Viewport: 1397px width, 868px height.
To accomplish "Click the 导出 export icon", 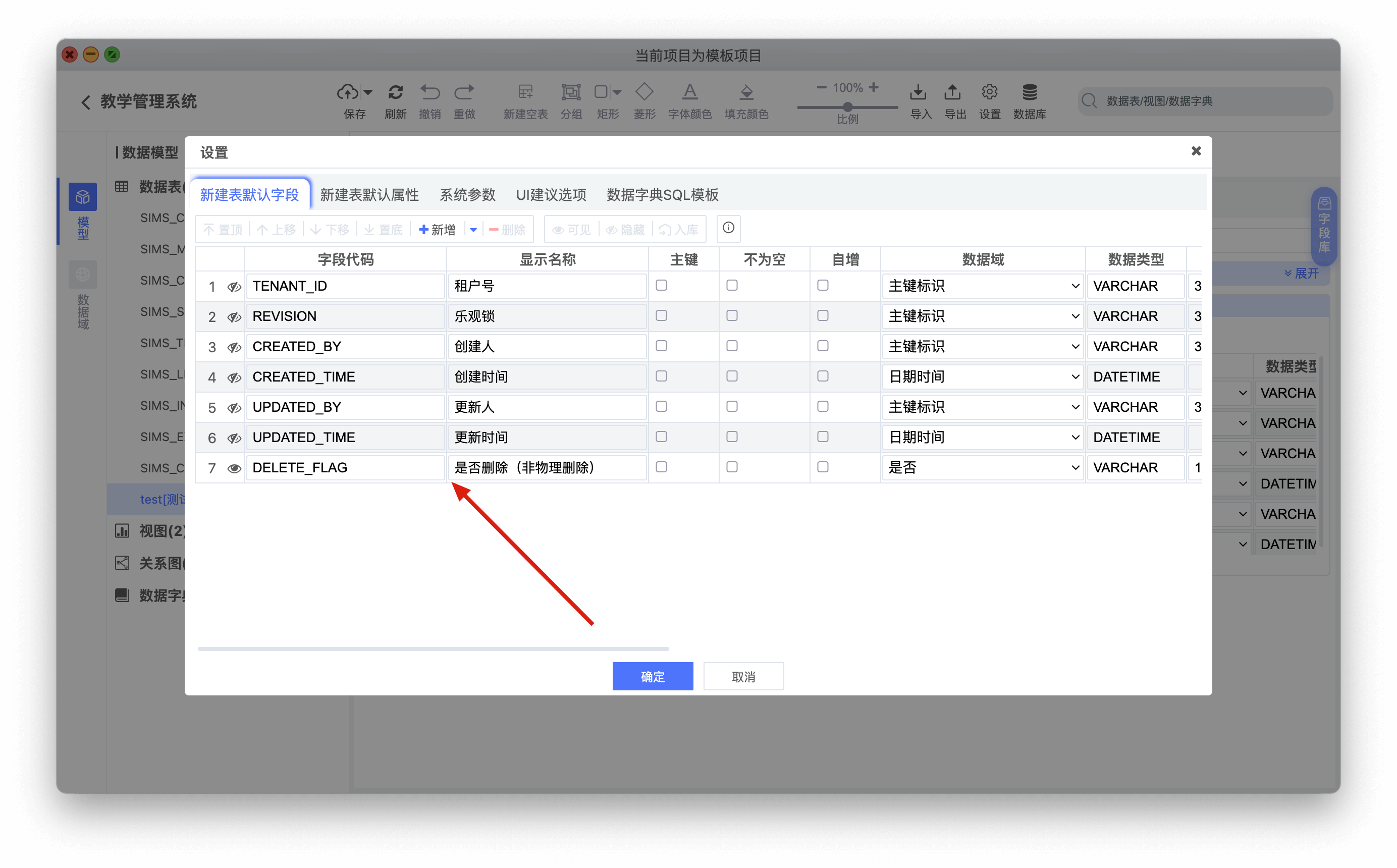I will (x=952, y=92).
